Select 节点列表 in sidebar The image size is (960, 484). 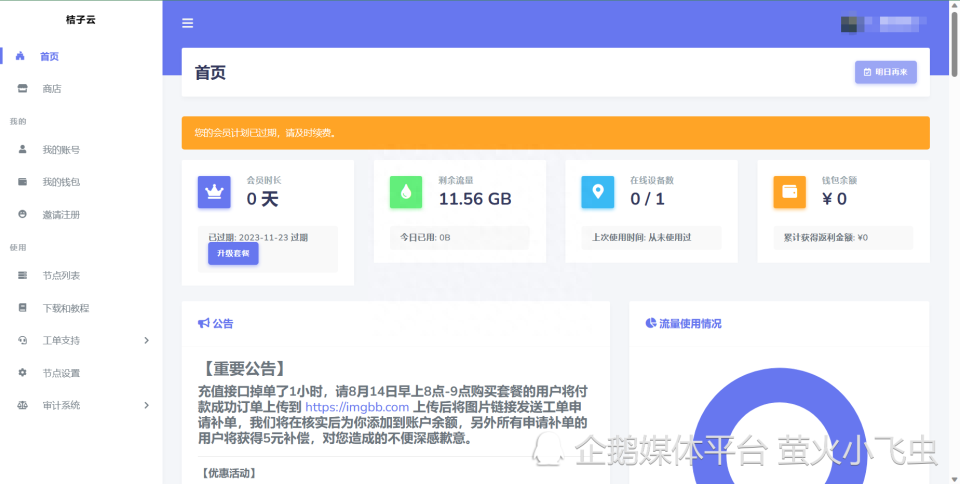[x=60, y=276]
